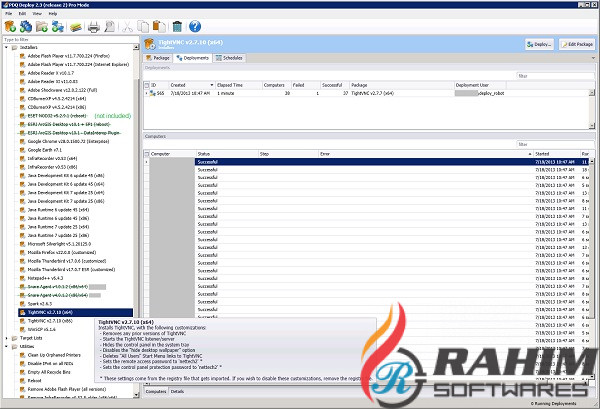Click the Paste clipboard toolbar icon

(x=159, y=26)
